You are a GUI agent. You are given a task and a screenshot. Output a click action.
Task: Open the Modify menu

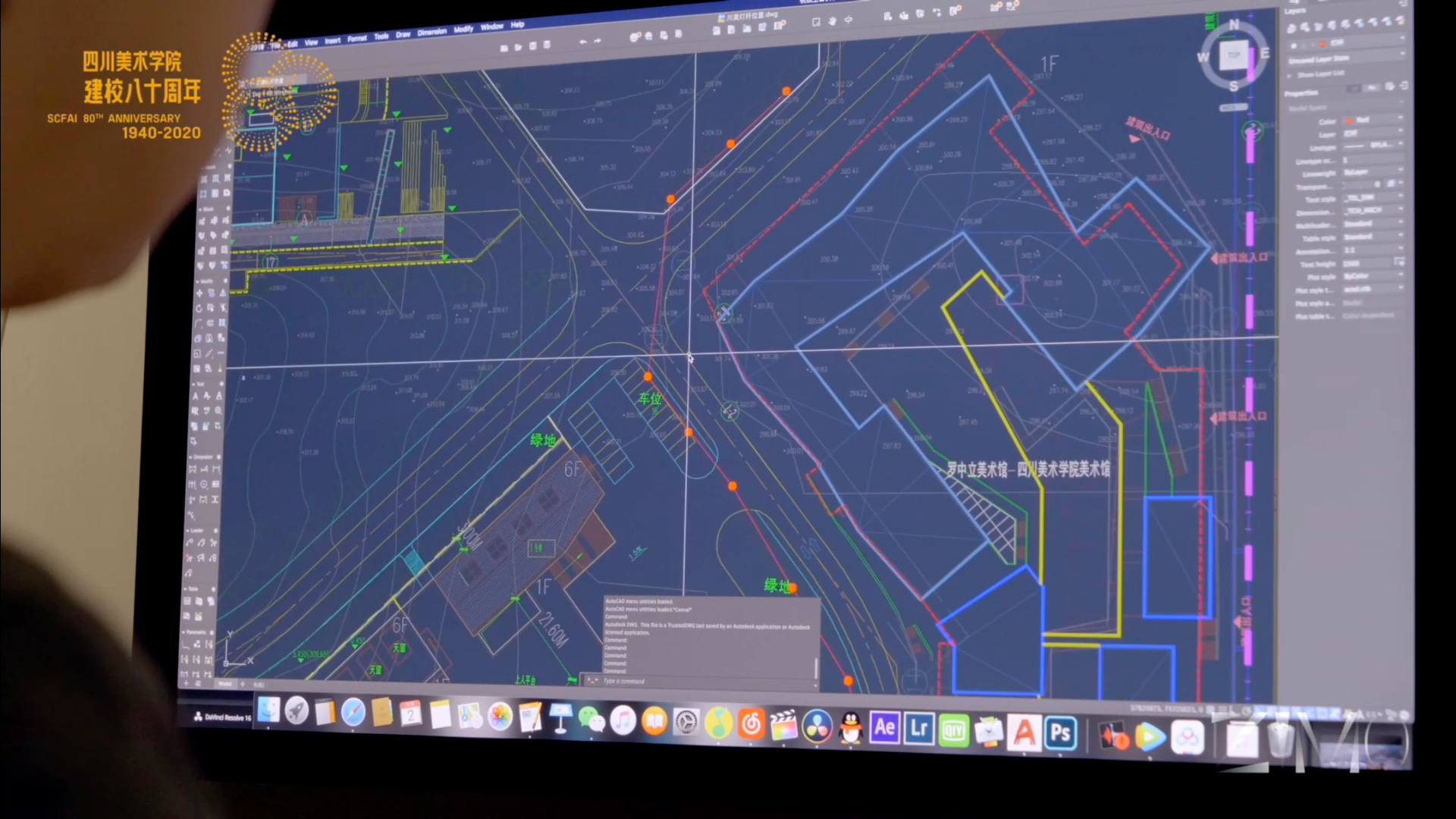463,30
